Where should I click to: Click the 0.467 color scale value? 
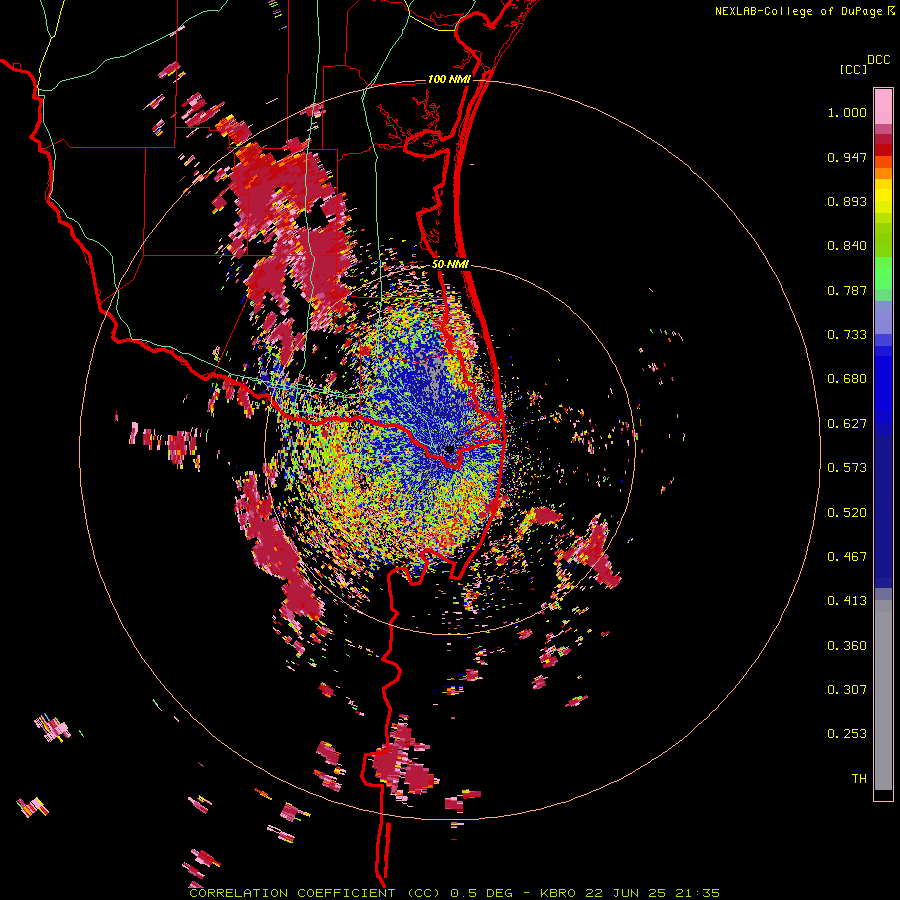coord(847,557)
